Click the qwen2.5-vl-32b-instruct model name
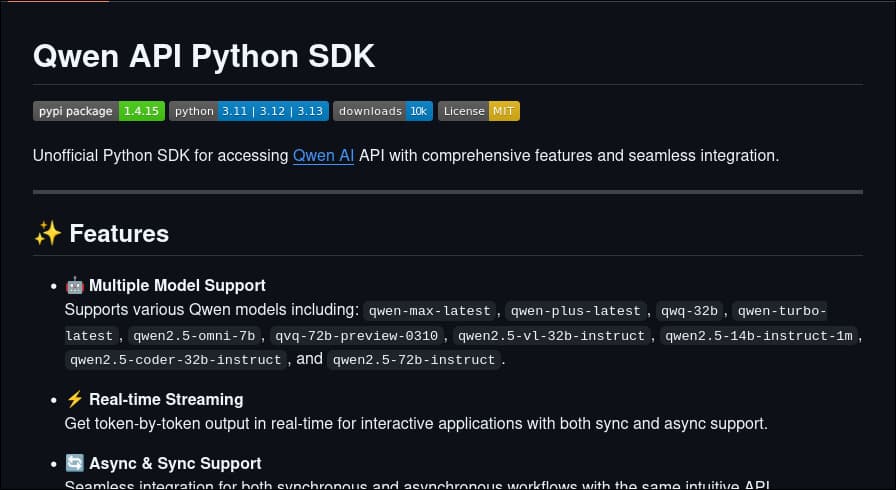Image resolution: width=896 pixels, height=490 pixels. click(552, 335)
